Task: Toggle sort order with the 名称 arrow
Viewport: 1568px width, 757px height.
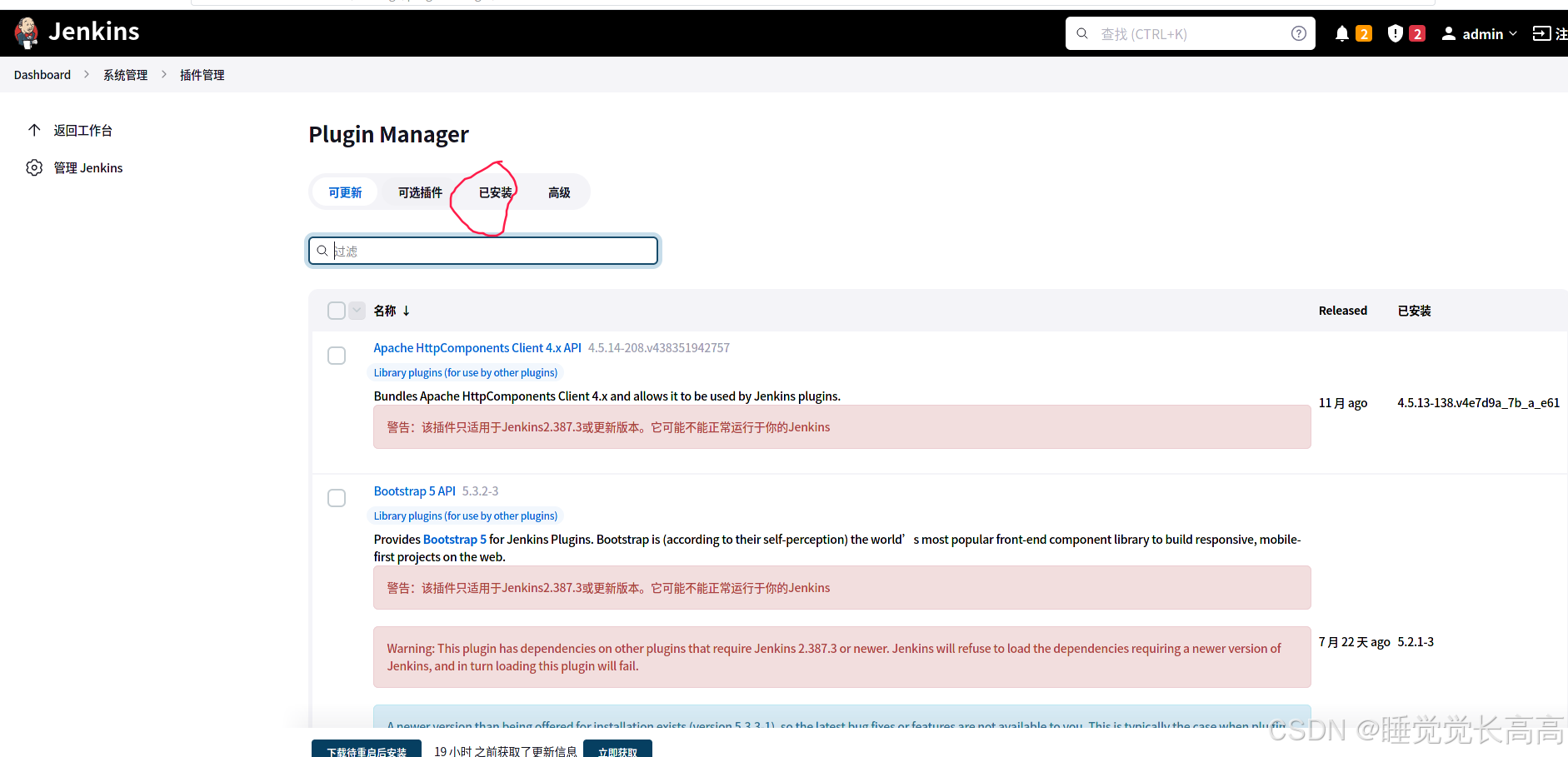Action: click(x=406, y=310)
